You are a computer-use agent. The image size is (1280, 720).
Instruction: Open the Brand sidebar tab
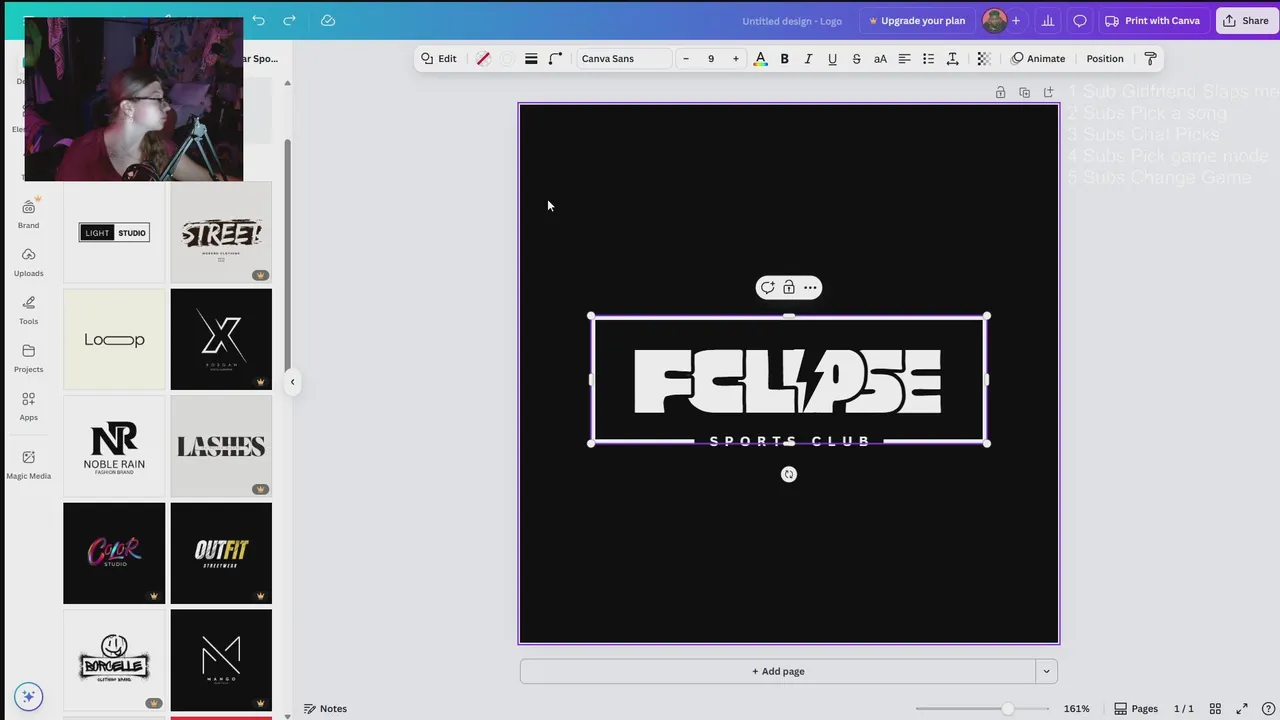click(x=28, y=214)
